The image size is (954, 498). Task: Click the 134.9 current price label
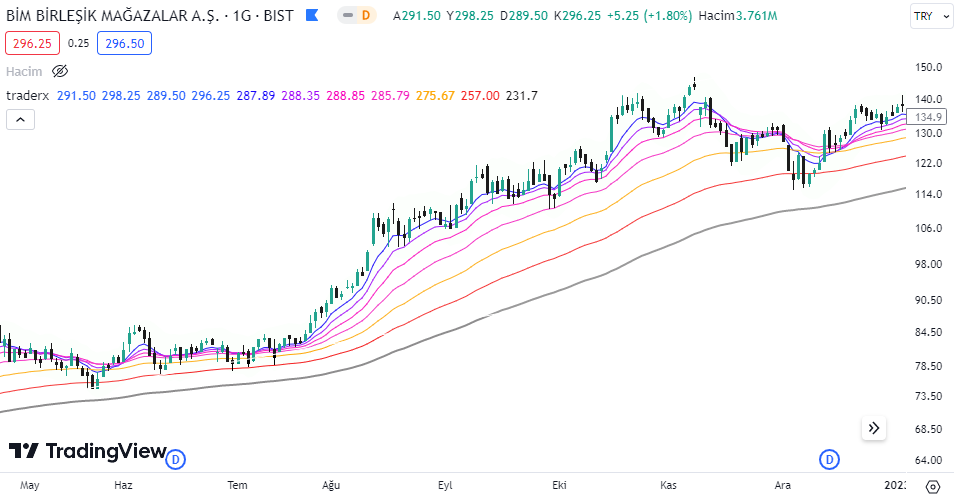pyautogui.click(x=928, y=117)
